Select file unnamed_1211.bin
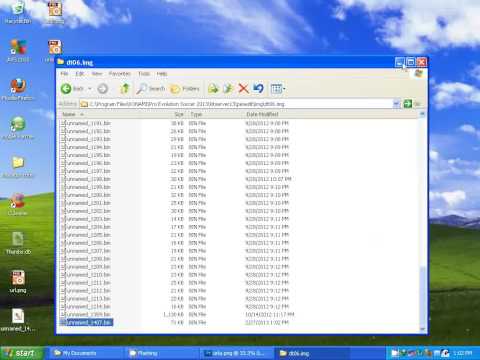 tap(86, 283)
